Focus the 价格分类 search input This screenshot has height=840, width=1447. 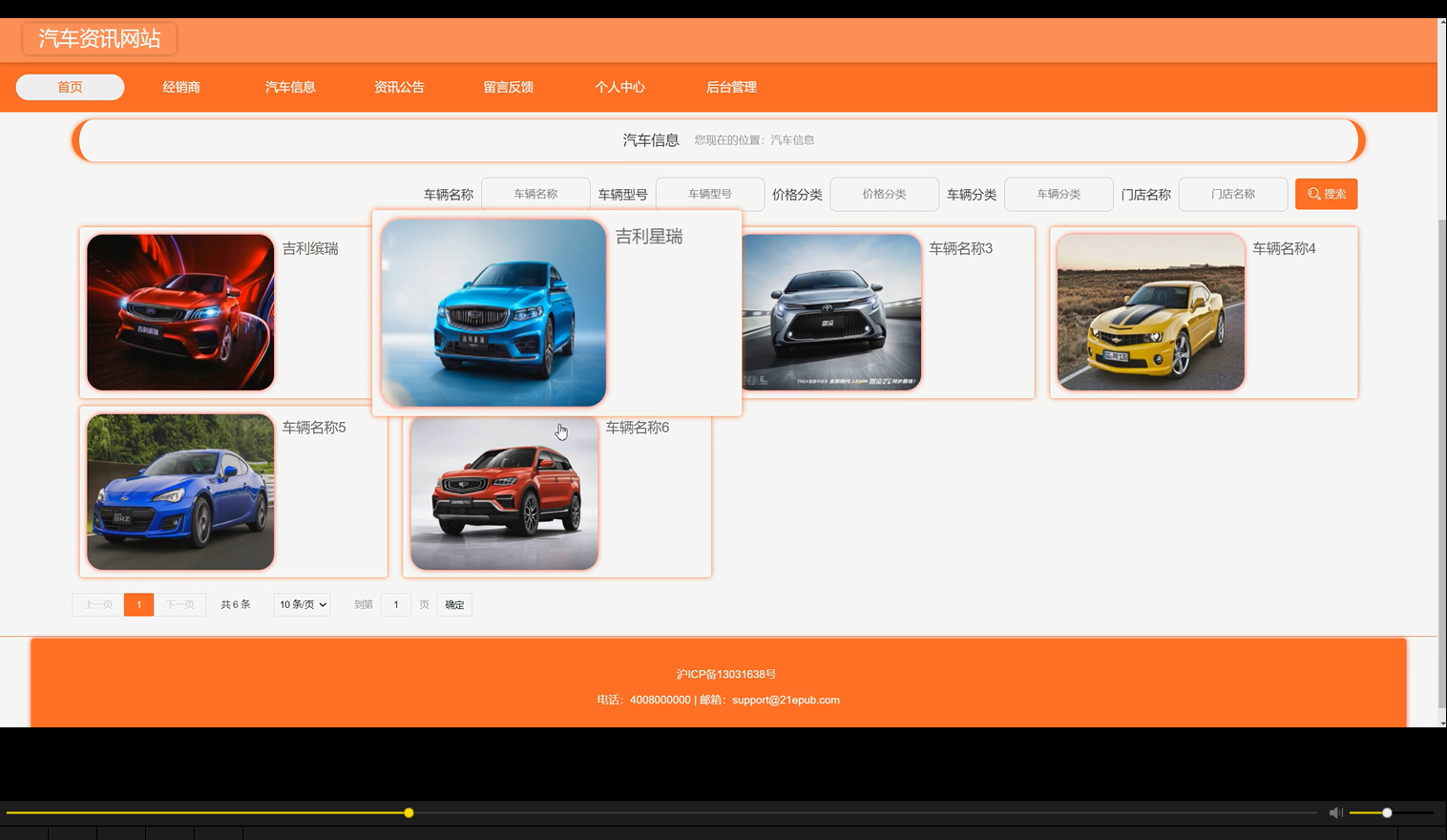[885, 194]
